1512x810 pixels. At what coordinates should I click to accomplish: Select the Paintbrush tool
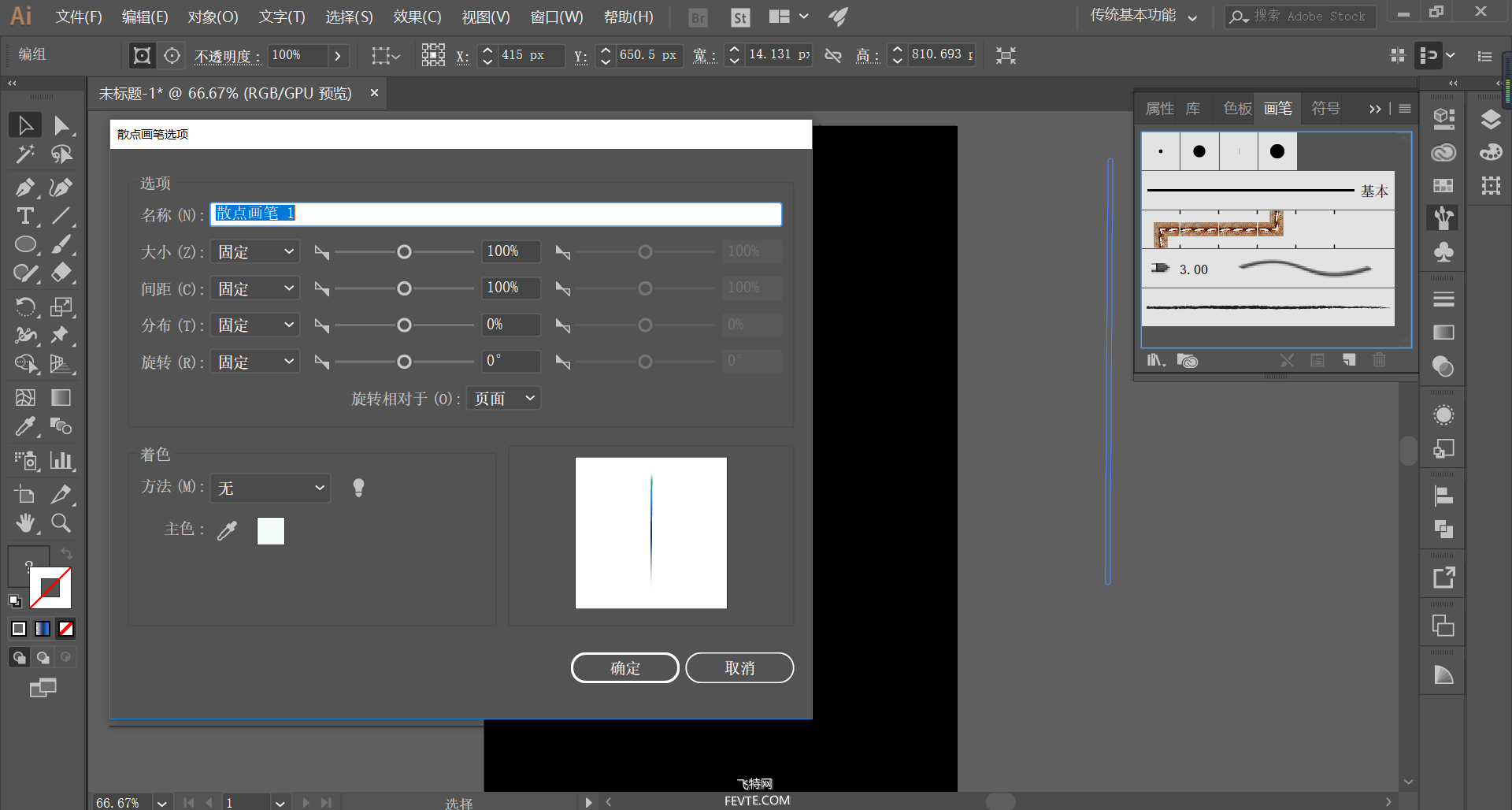(61, 244)
